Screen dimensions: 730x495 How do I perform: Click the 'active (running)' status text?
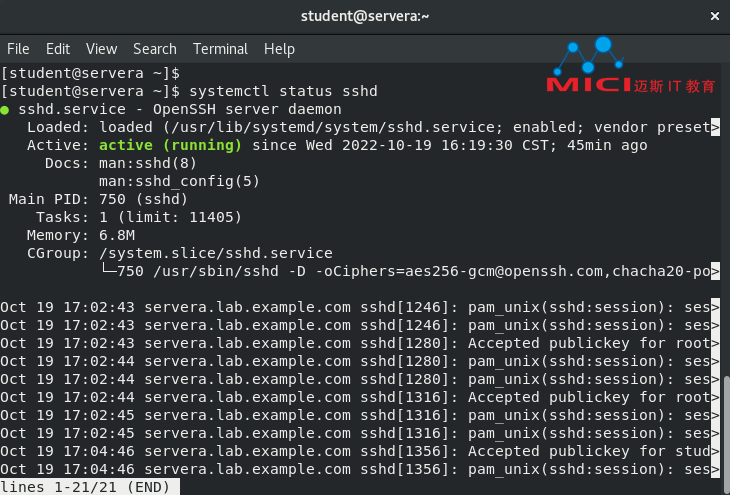click(x=170, y=145)
